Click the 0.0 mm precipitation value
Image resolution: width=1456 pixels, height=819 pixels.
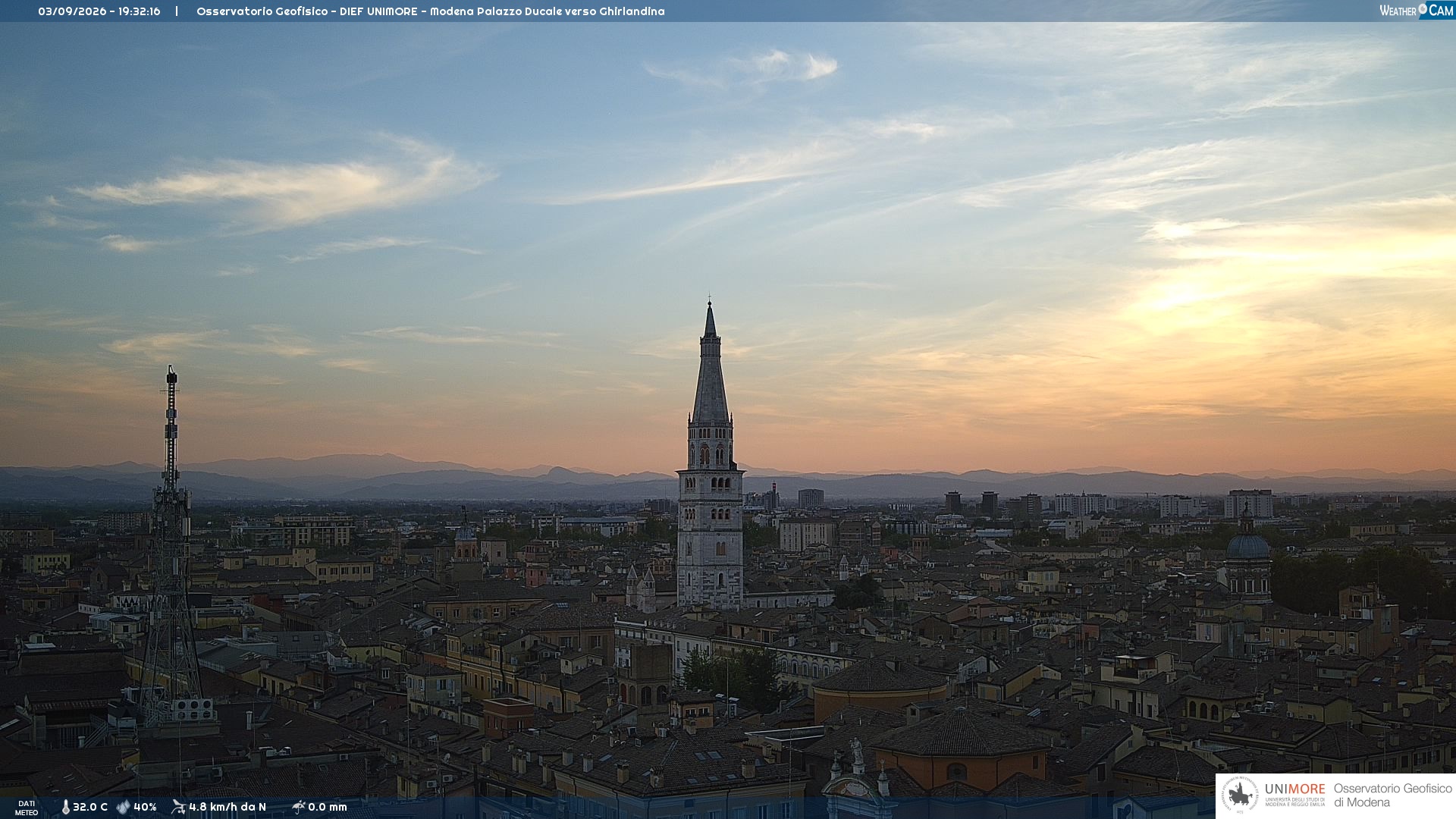point(328,807)
